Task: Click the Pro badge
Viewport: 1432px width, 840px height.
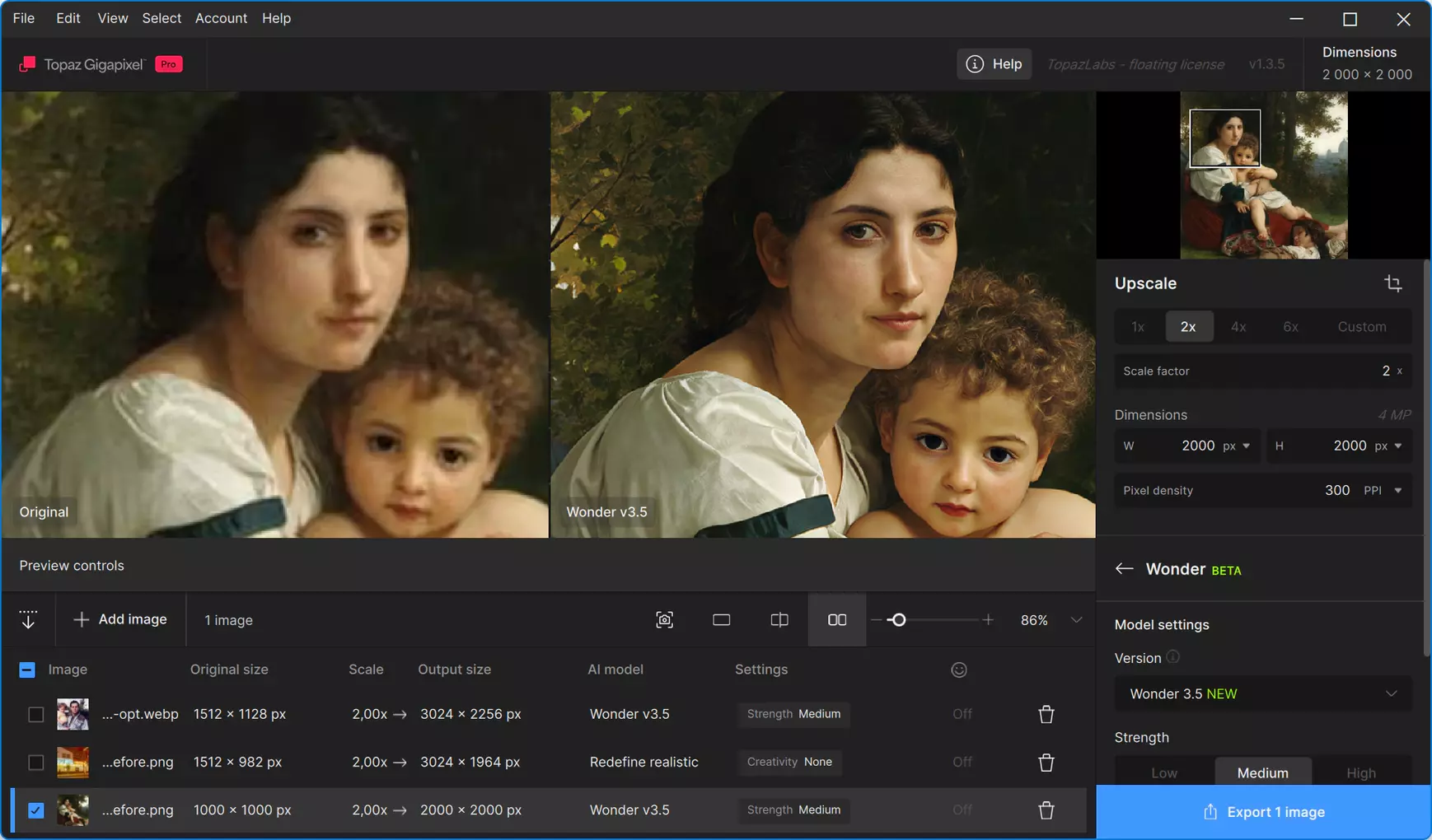Action: pyautogui.click(x=168, y=64)
